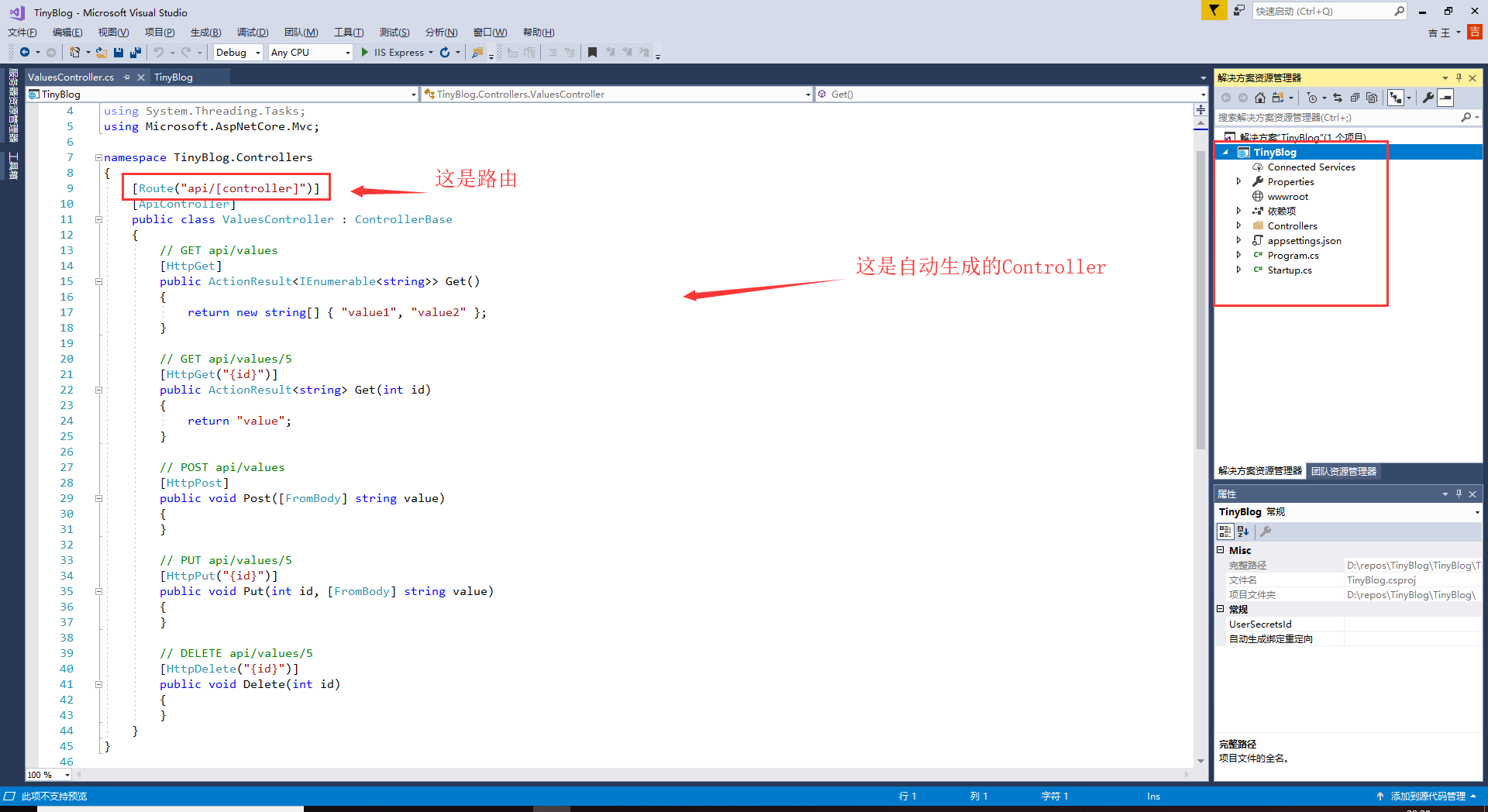Click the Properties wrench icon in Solution Explorer toolbar

tap(1428, 98)
